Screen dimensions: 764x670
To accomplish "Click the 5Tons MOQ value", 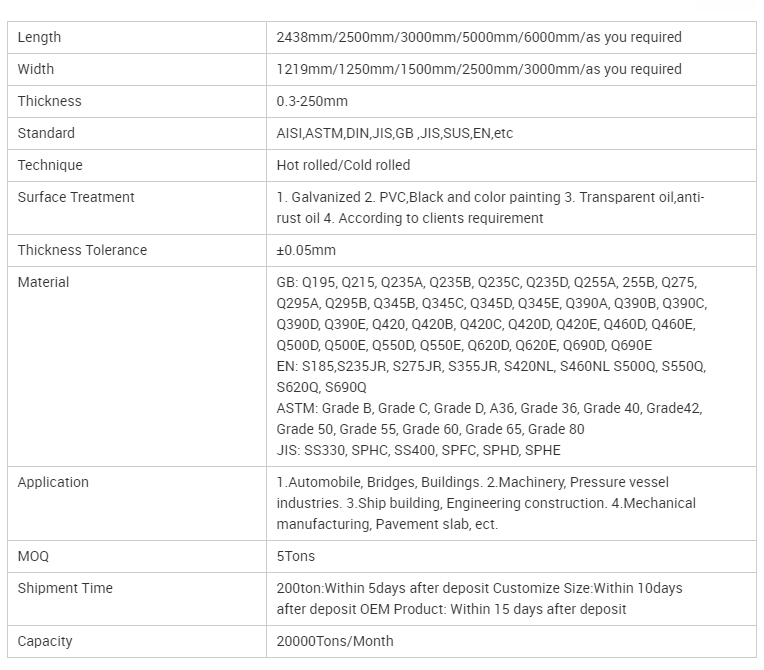I will click(x=296, y=556).
